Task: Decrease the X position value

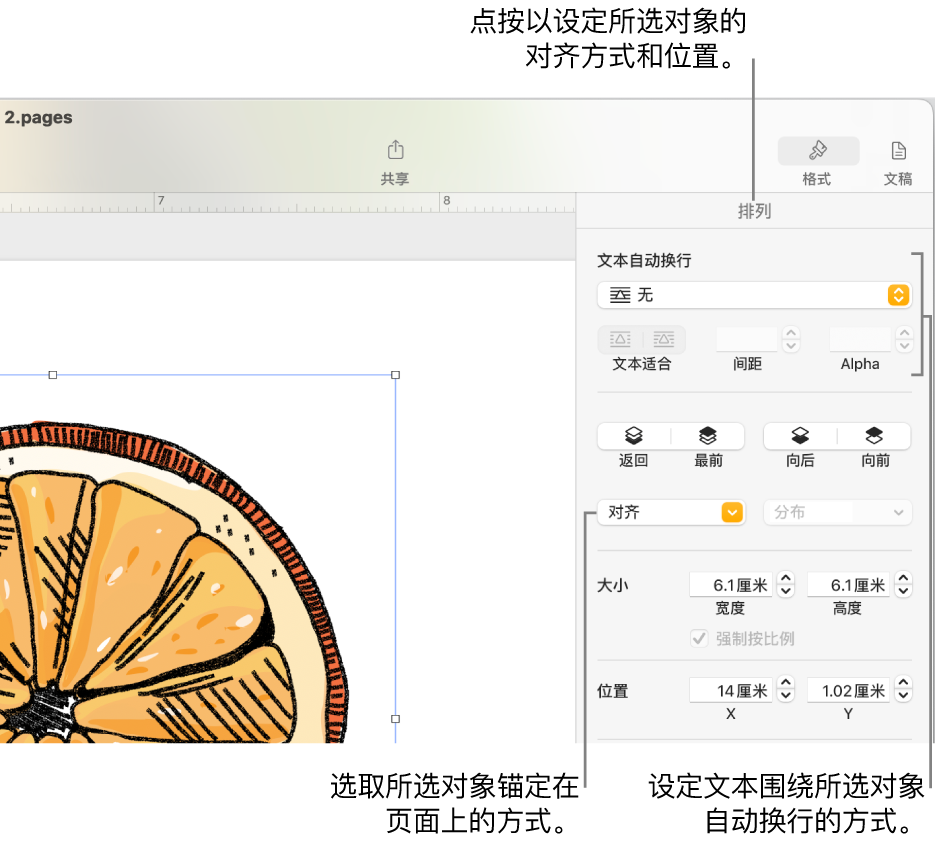Action: [786, 696]
